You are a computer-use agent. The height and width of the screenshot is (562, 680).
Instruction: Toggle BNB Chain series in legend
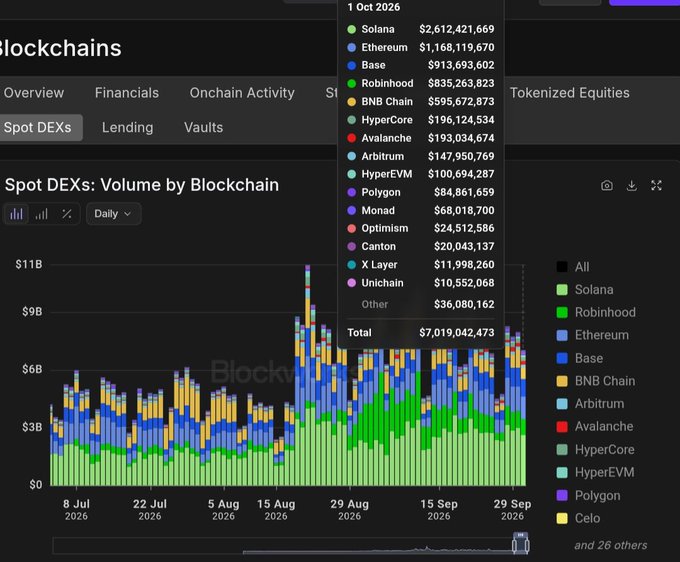pos(596,381)
